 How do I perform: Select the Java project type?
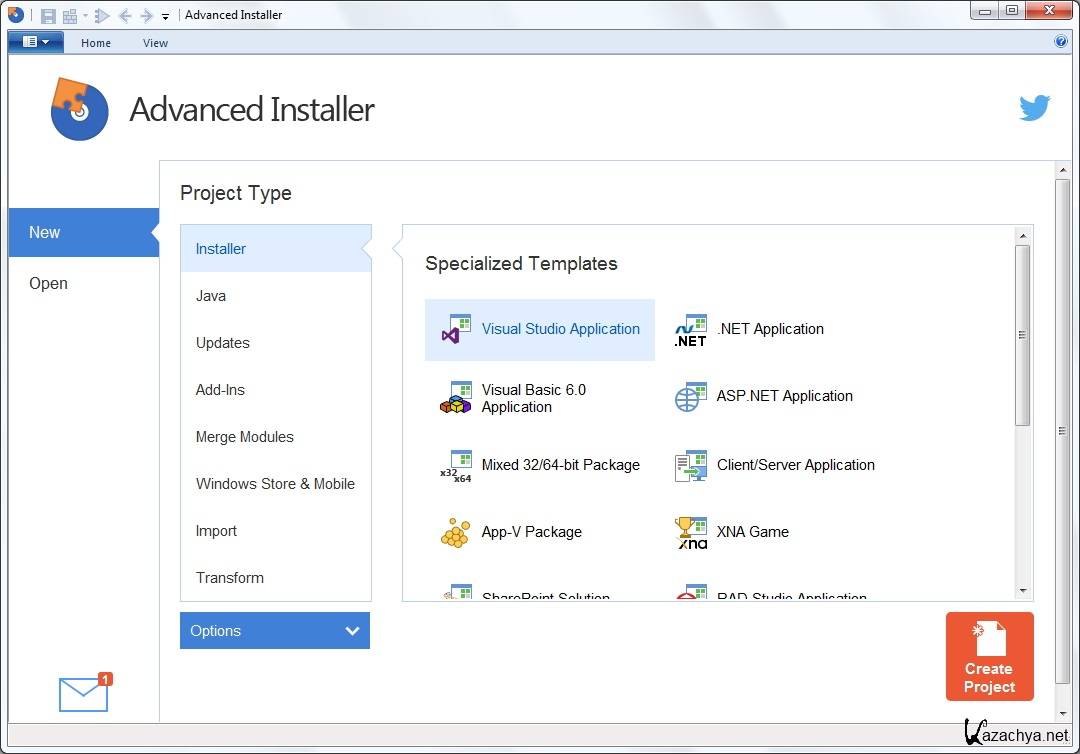point(211,296)
